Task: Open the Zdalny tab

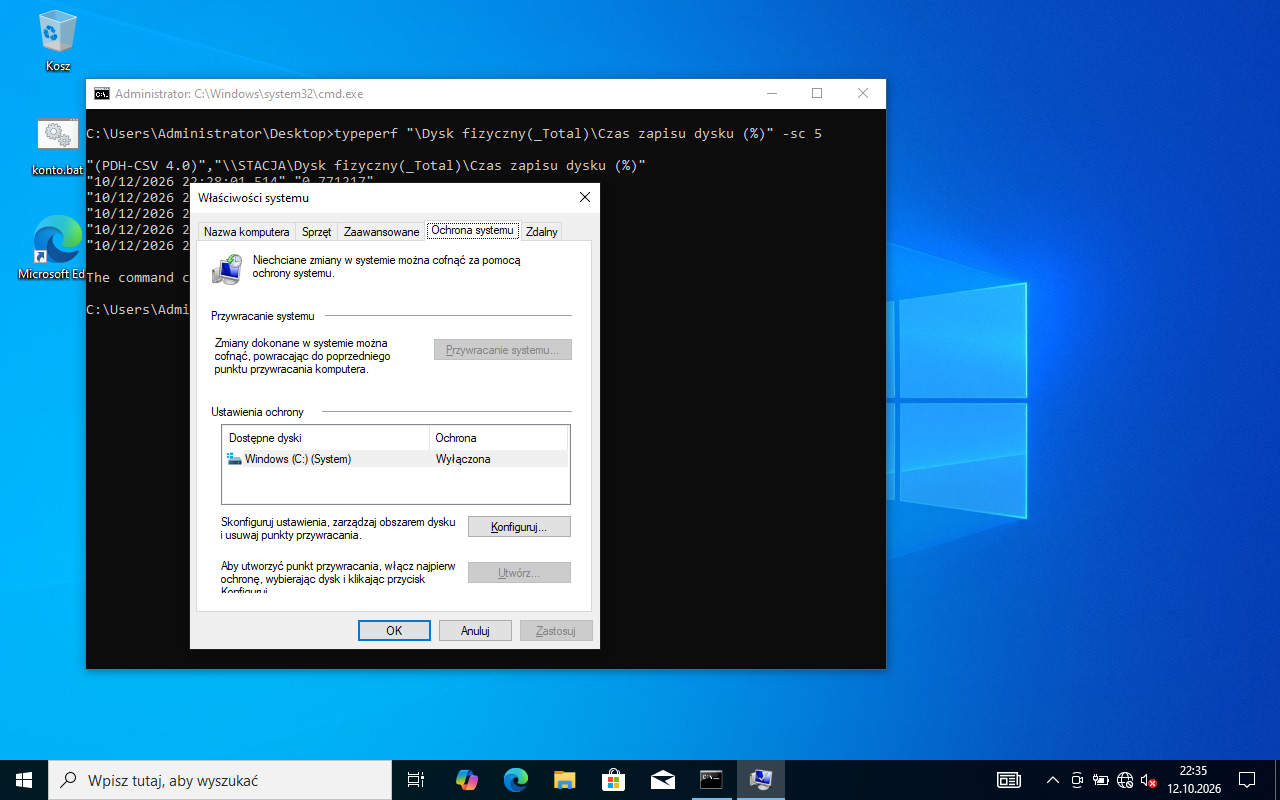Action: (541, 231)
